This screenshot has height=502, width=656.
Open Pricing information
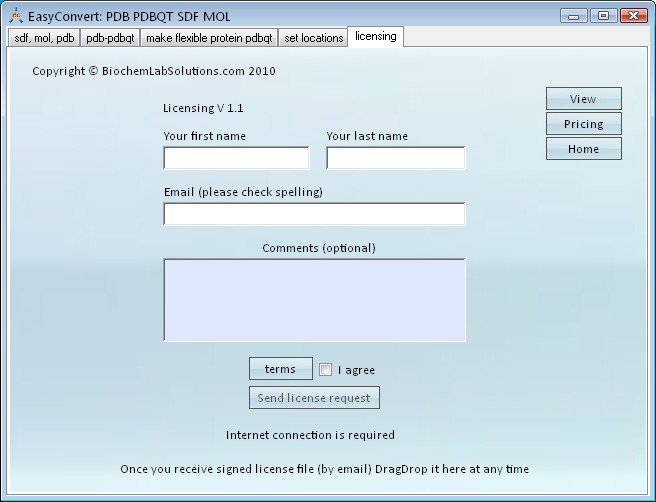click(x=583, y=124)
